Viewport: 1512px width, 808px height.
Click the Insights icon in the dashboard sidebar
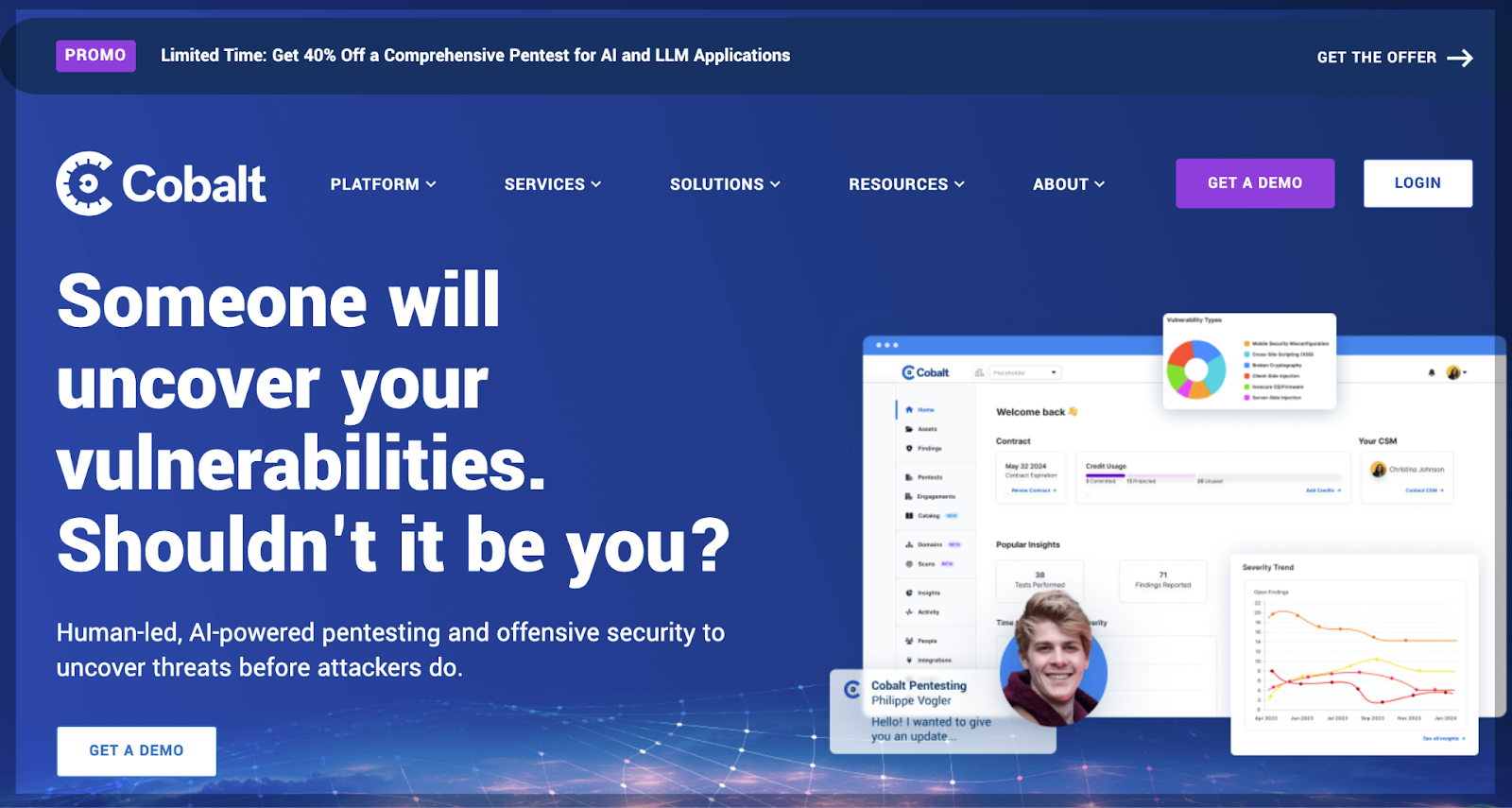[909, 593]
